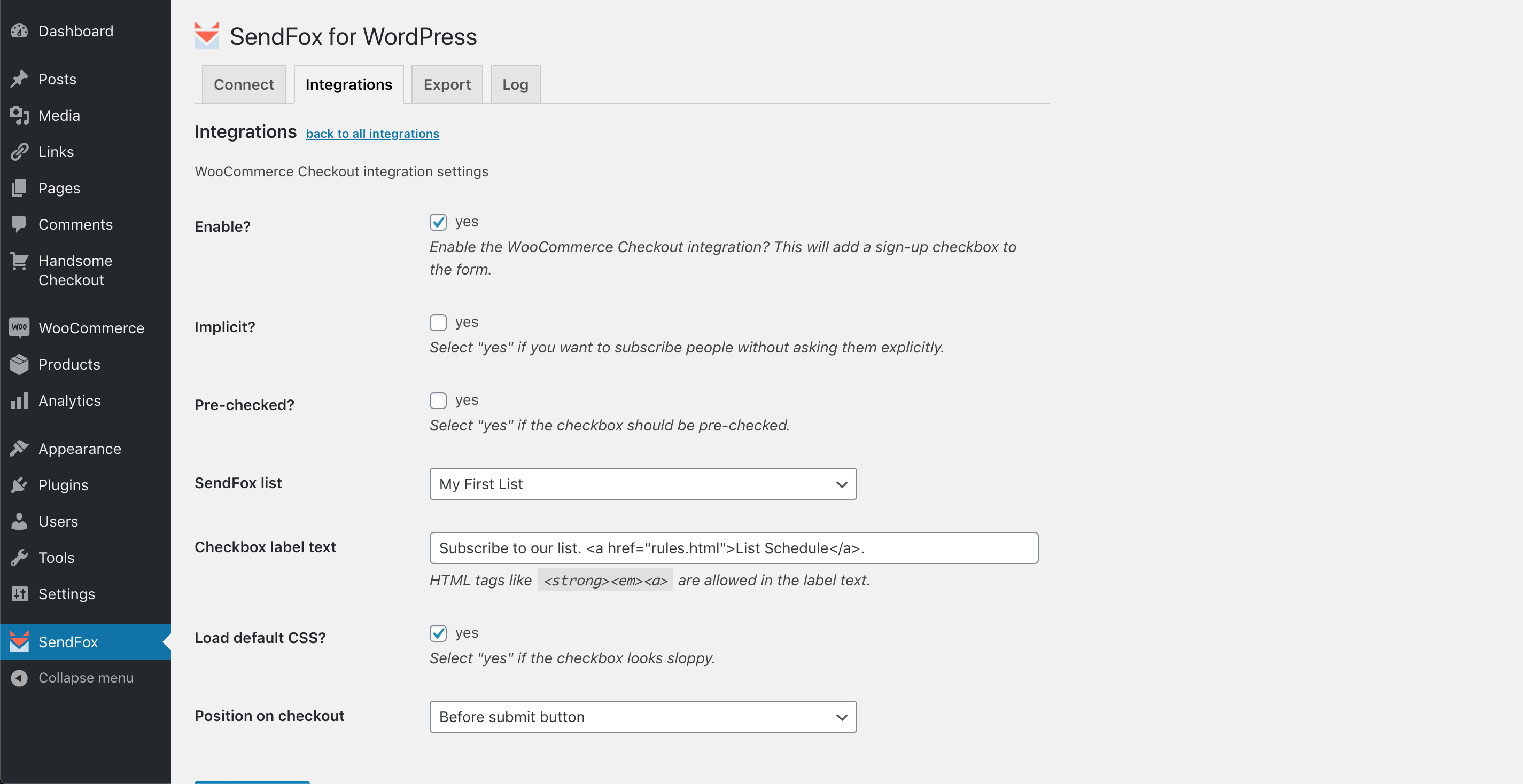Tick the Pre-checked? yes checkbox
This screenshot has width=1523, height=784.
(438, 401)
